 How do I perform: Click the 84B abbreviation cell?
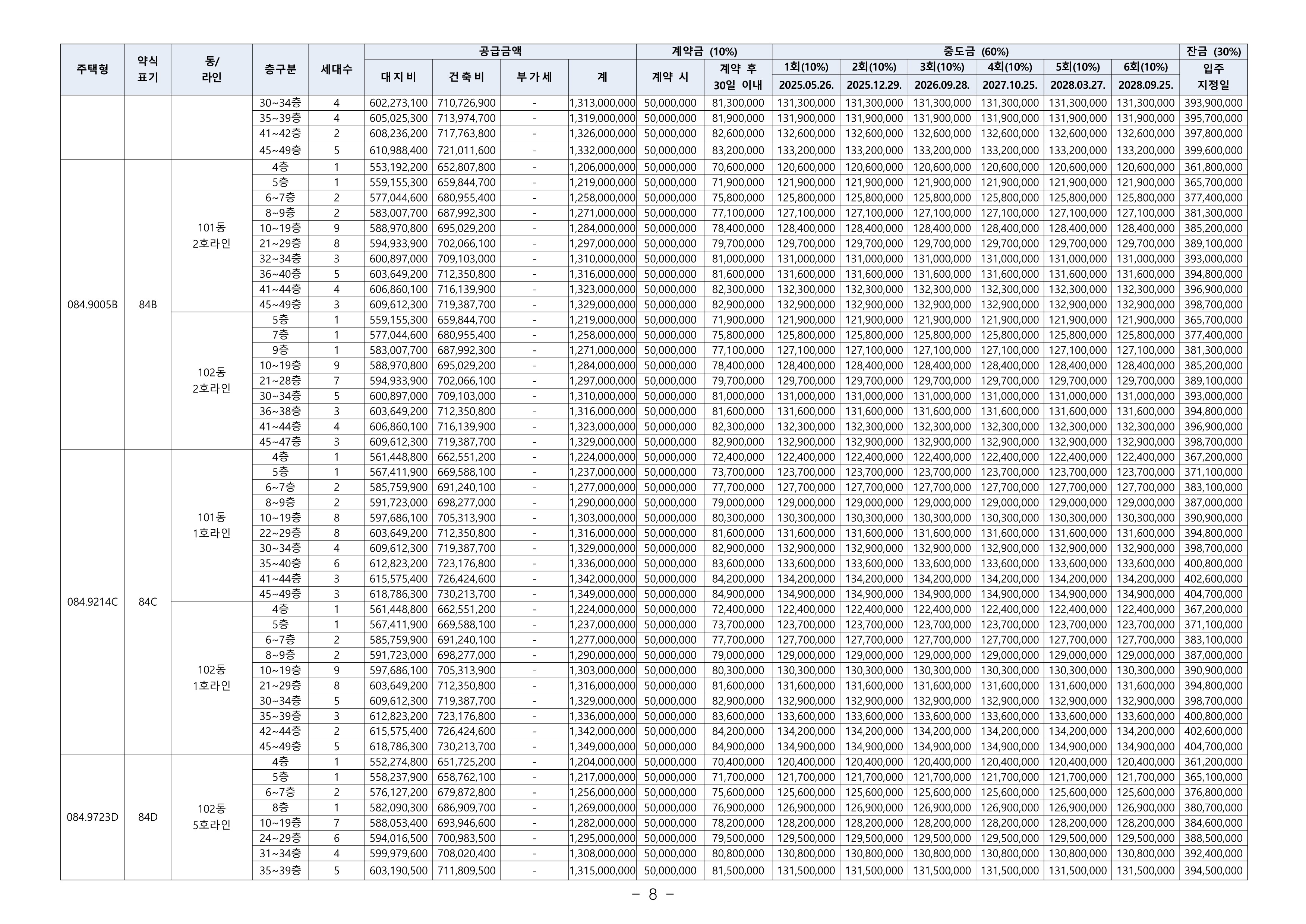pyautogui.click(x=148, y=305)
